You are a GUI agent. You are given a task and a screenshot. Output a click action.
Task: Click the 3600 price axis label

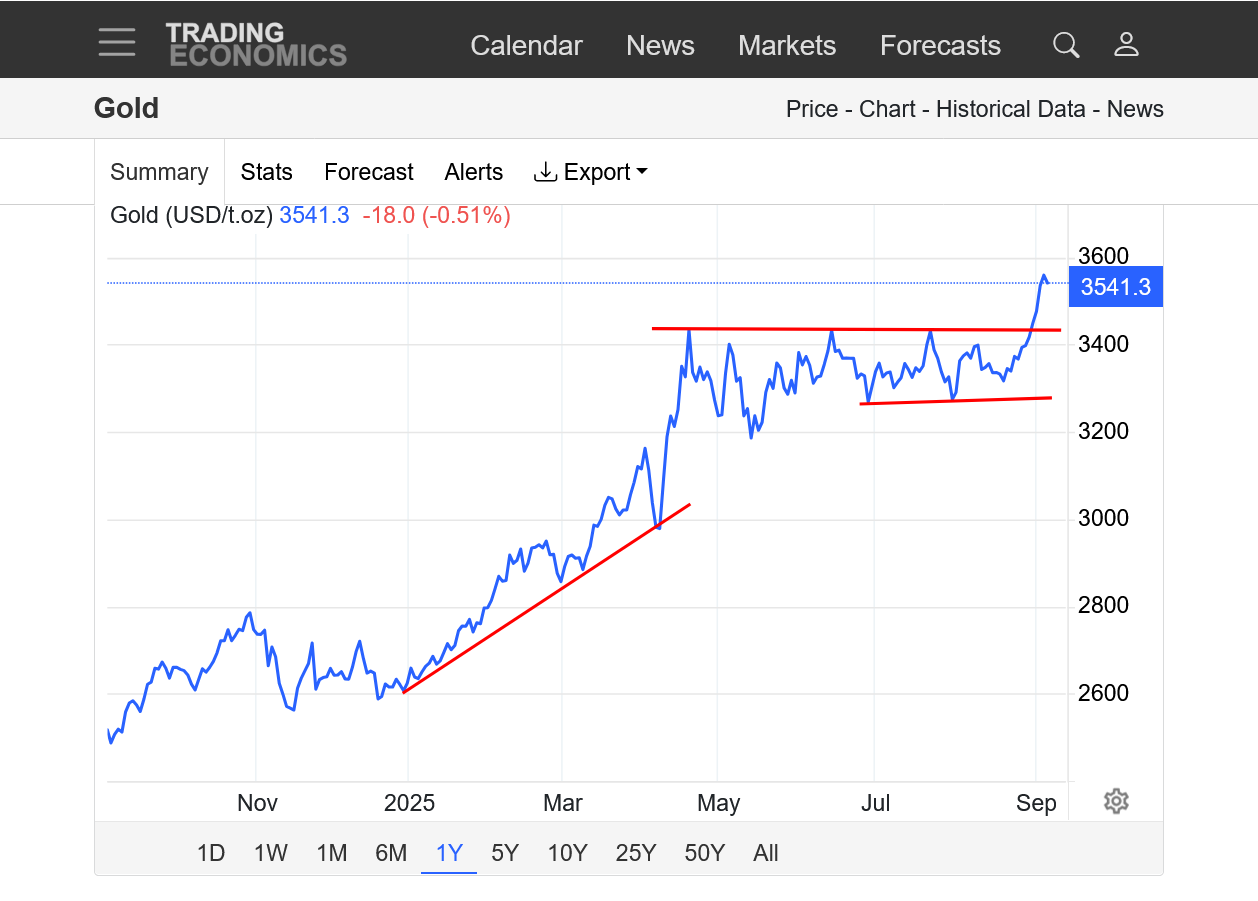coord(1104,257)
